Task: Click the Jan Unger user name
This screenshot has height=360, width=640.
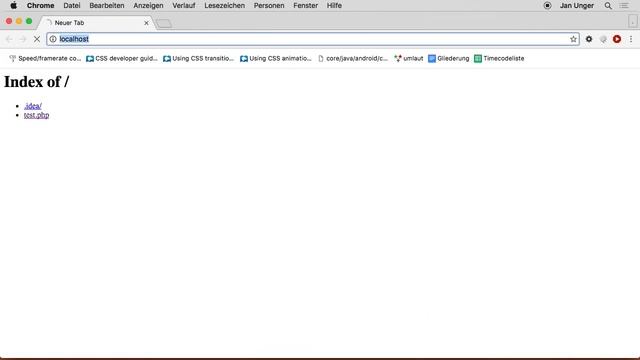Action: coord(577,6)
